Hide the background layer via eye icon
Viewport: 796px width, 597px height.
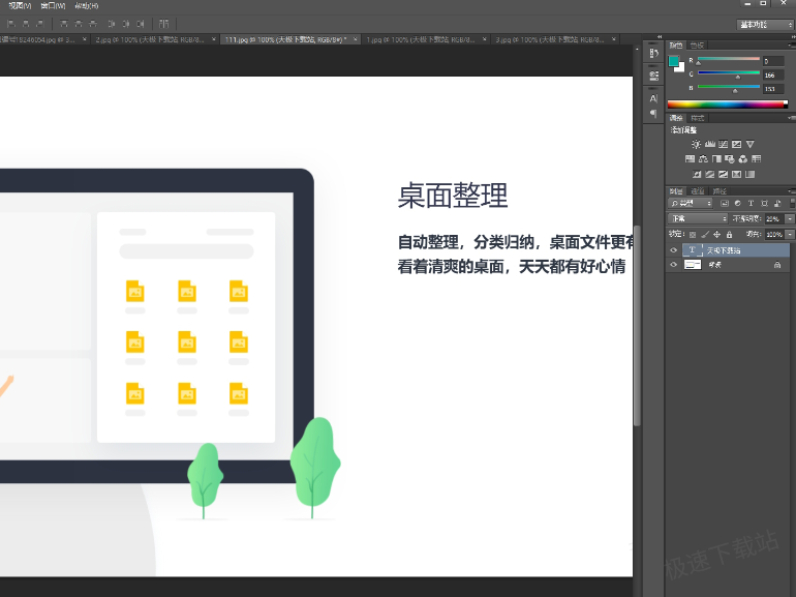click(x=674, y=264)
